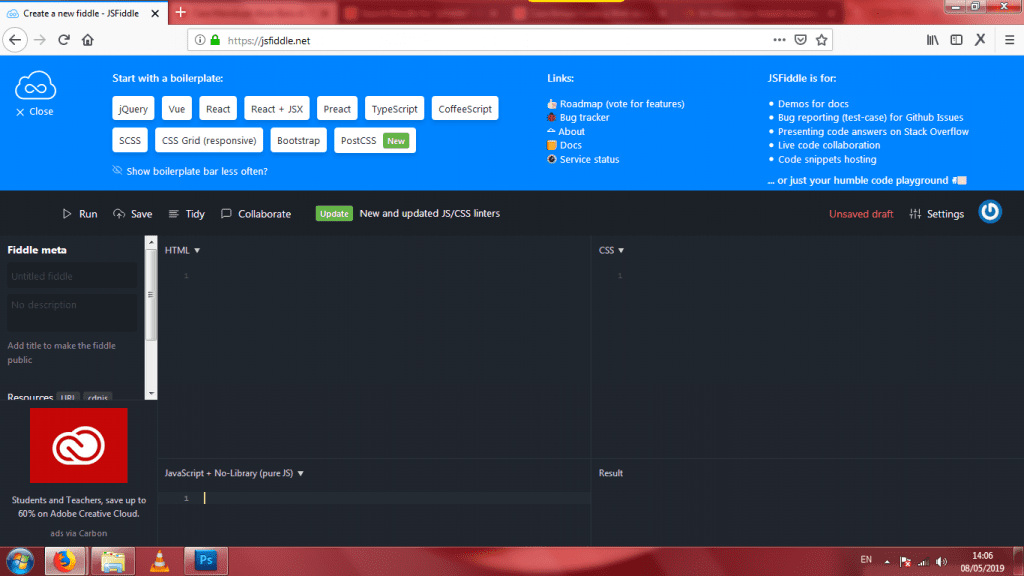1024x576 pixels.
Task: Save the fiddle
Action: click(133, 214)
